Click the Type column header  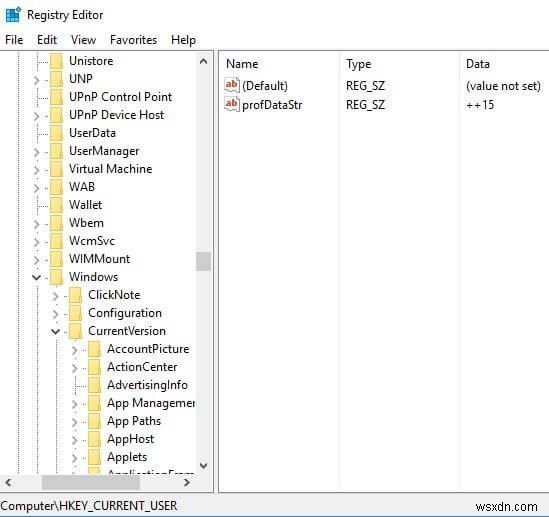[359, 64]
